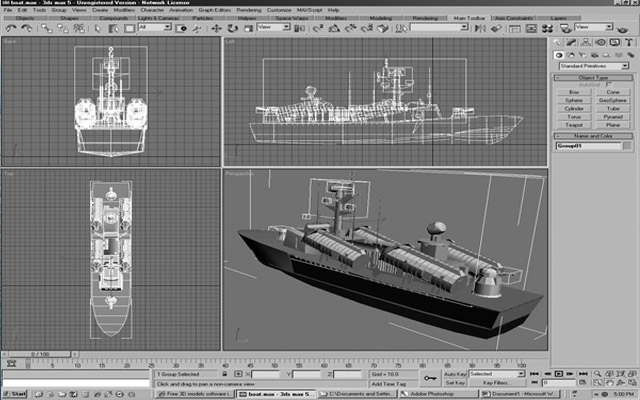
Task: Toggle the Auto Key animation mode
Action: [455, 373]
